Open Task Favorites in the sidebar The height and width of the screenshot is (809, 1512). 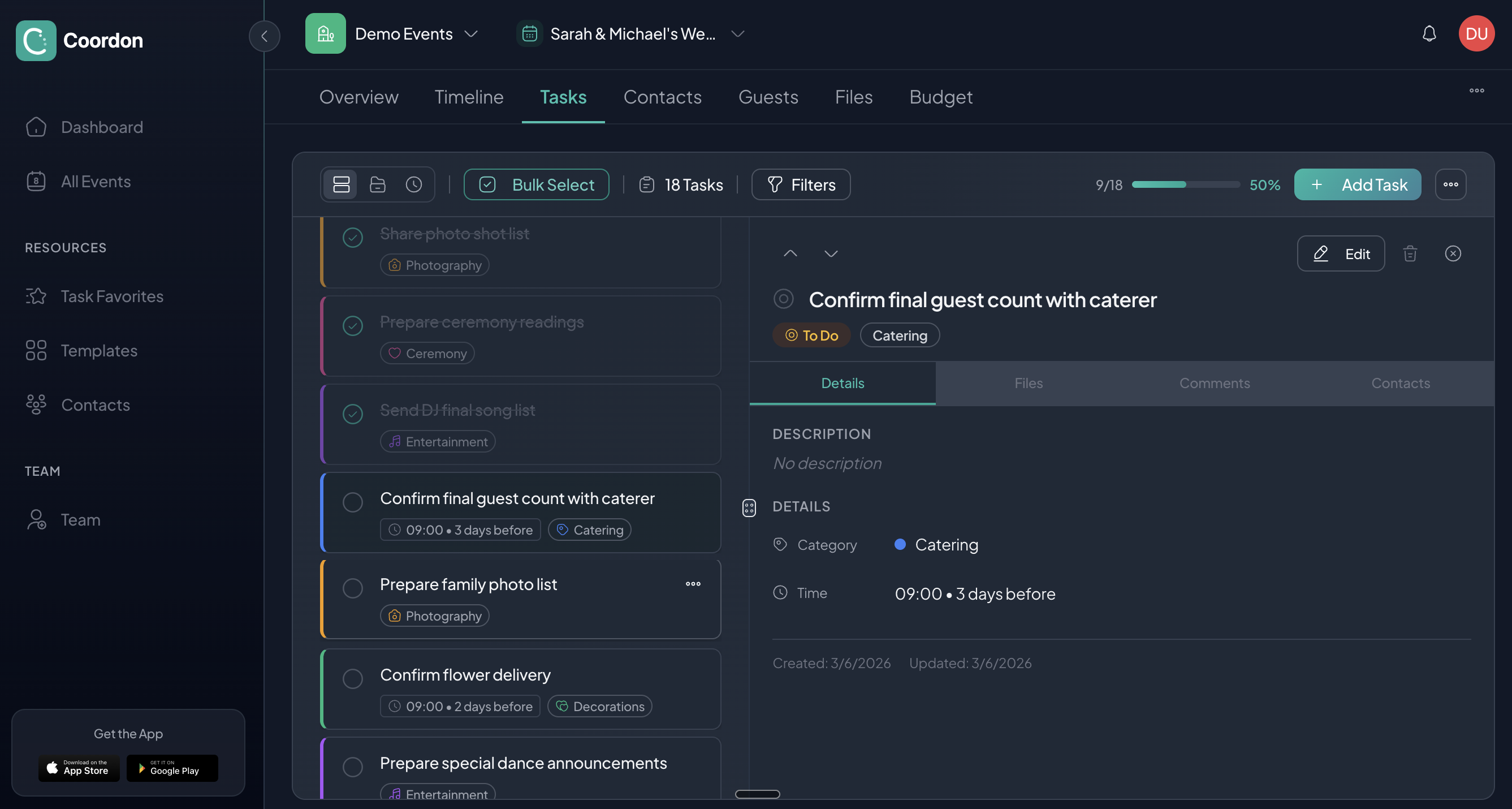tap(111, 296)
